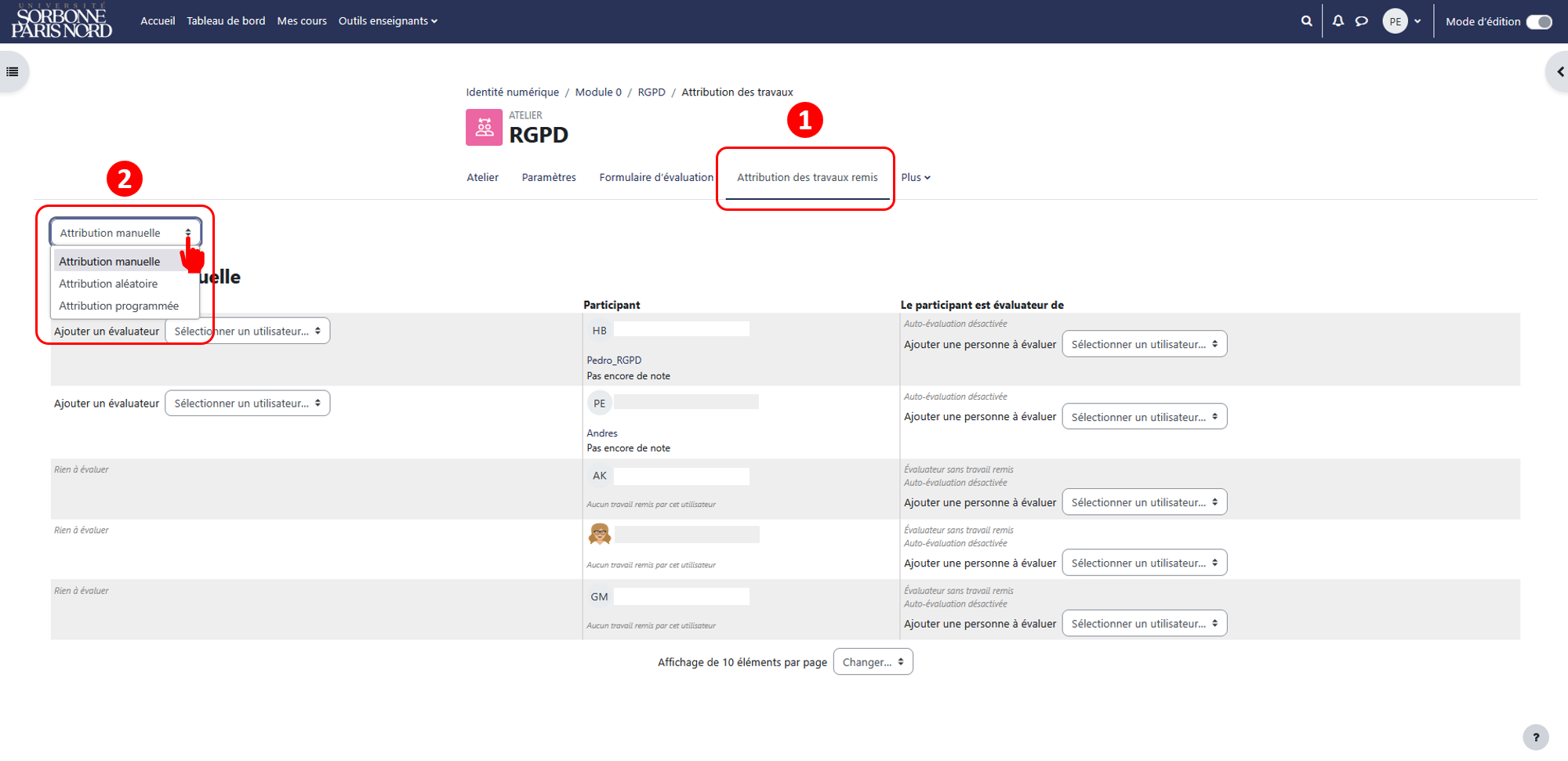Open the Changer... items per page dropdown
1568x761 pixels.
tap(873, 662)
